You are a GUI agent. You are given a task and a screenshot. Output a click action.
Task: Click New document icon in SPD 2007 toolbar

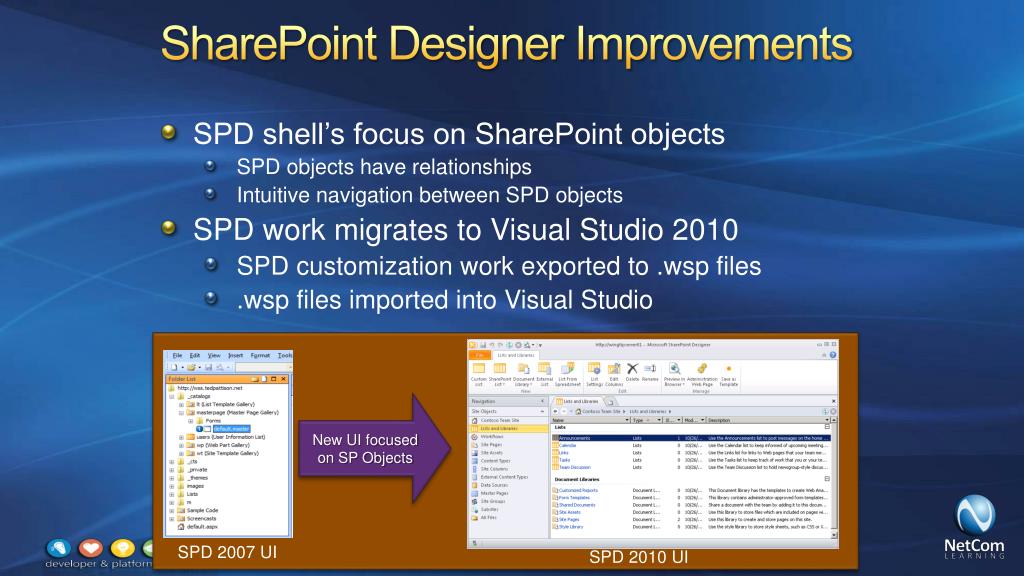tap(174, 367)
